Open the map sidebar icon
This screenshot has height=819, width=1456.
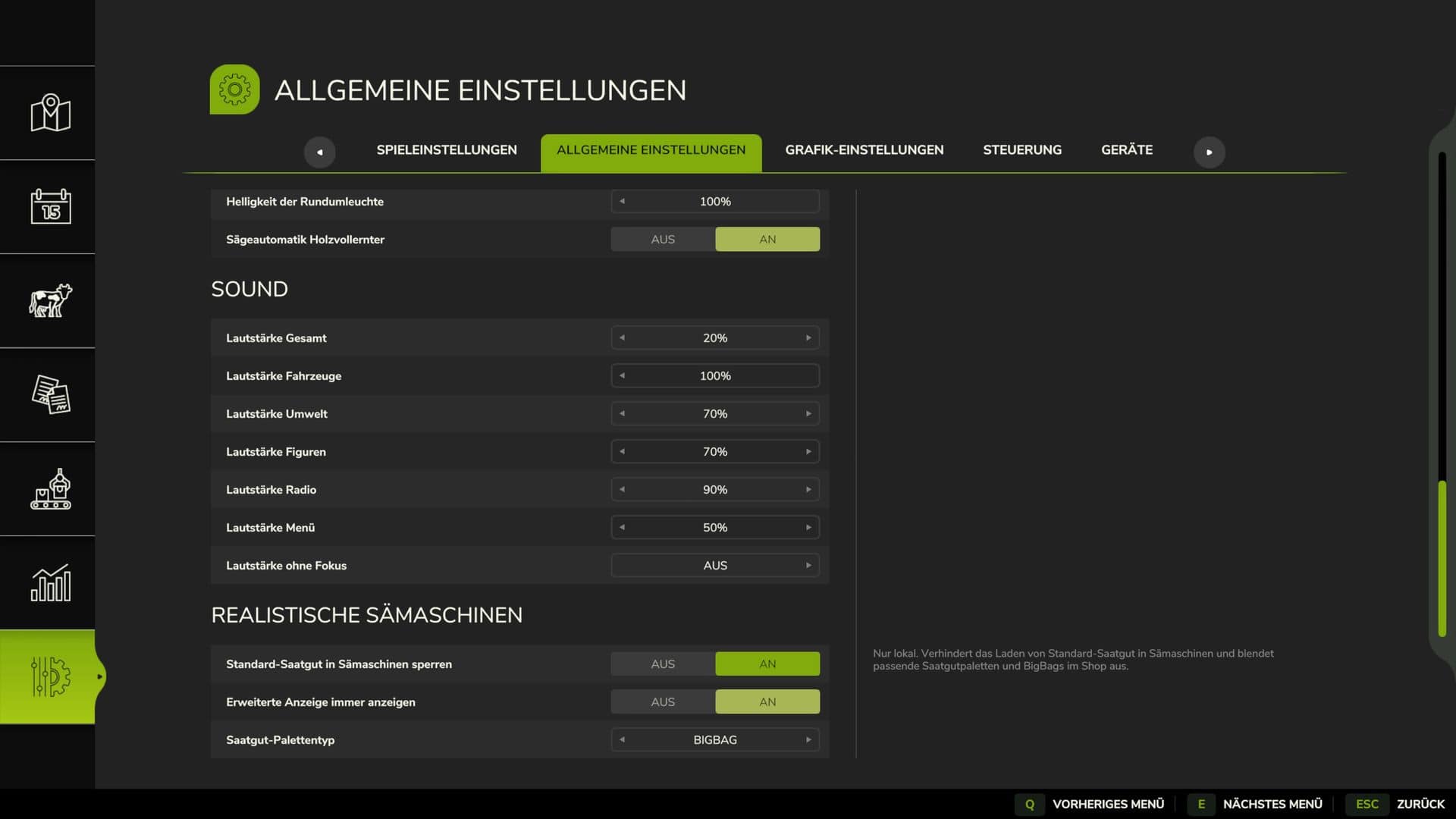tap(50, 113)
